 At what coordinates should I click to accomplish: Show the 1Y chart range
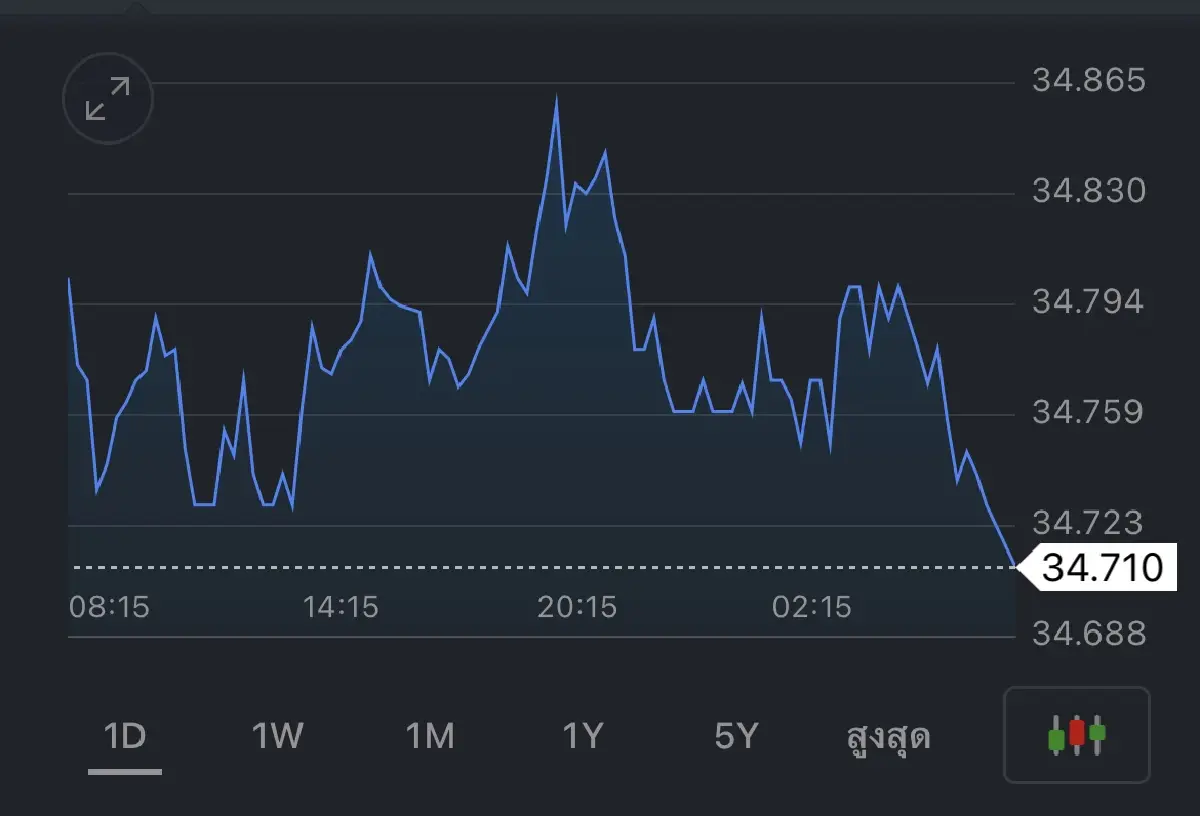pyautogui.click(x=583, y=737)
